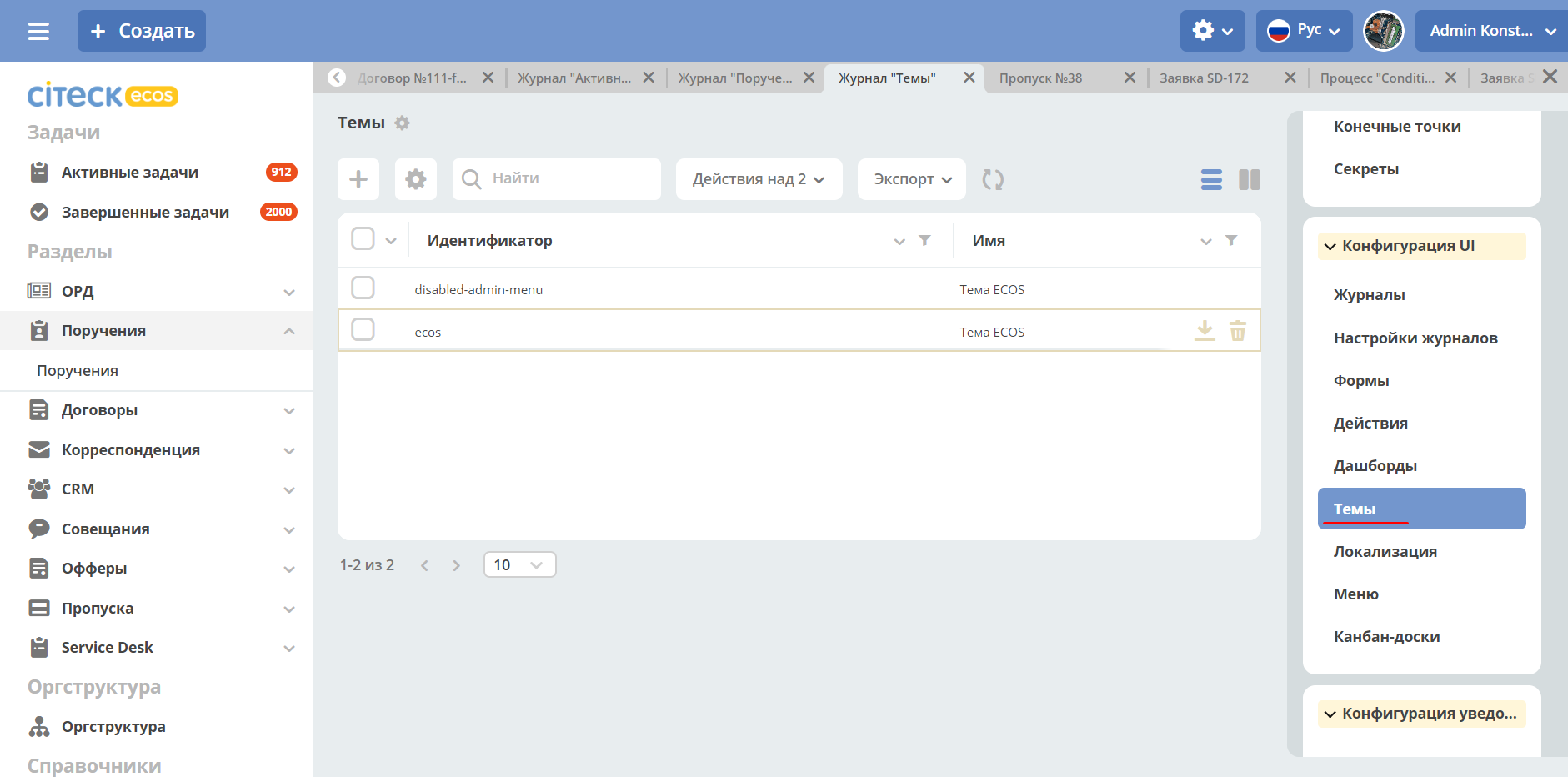Filter the Идентификатор column
1568x777 pixels.
(924, 240)
